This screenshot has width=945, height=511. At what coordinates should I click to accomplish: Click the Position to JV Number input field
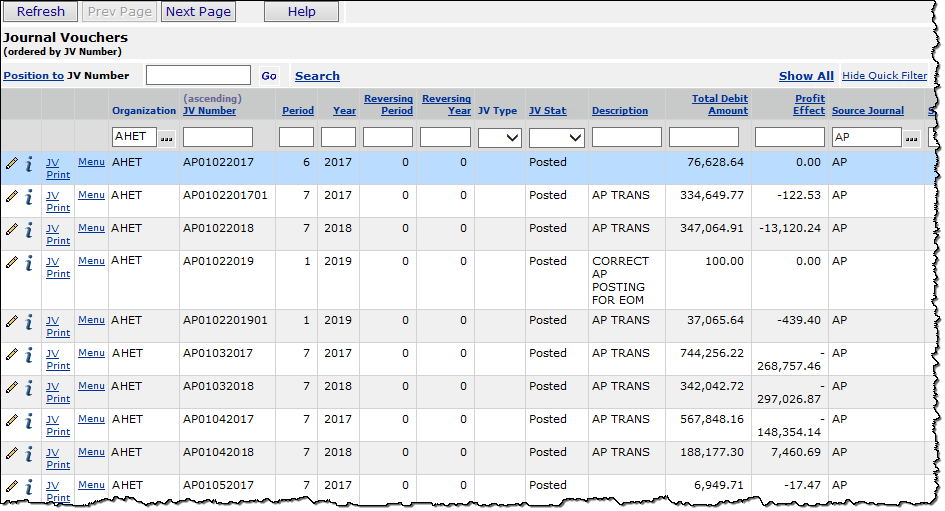click(x=198, y=75)
